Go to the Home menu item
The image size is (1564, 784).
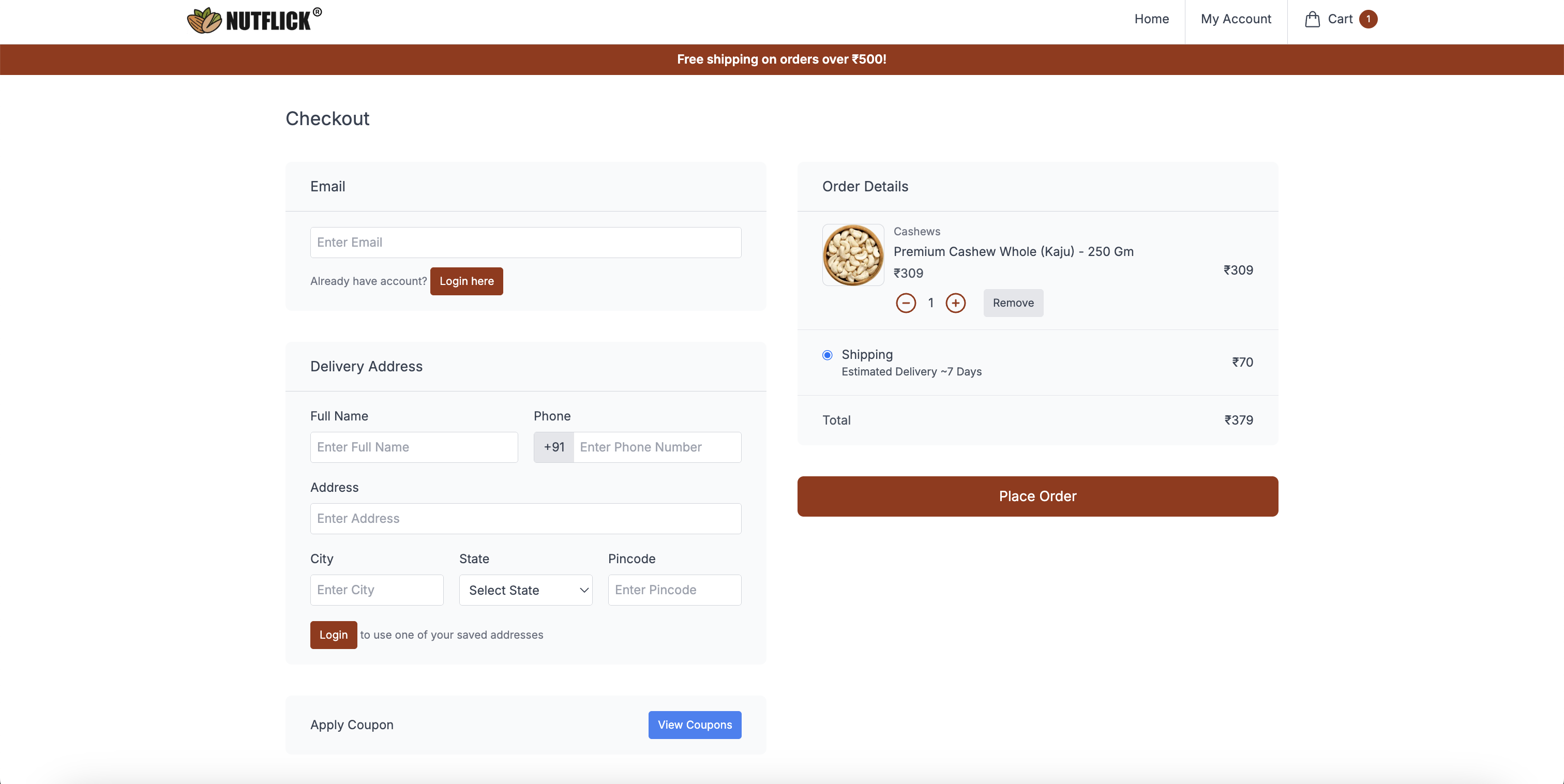[x=1151, y=20]
